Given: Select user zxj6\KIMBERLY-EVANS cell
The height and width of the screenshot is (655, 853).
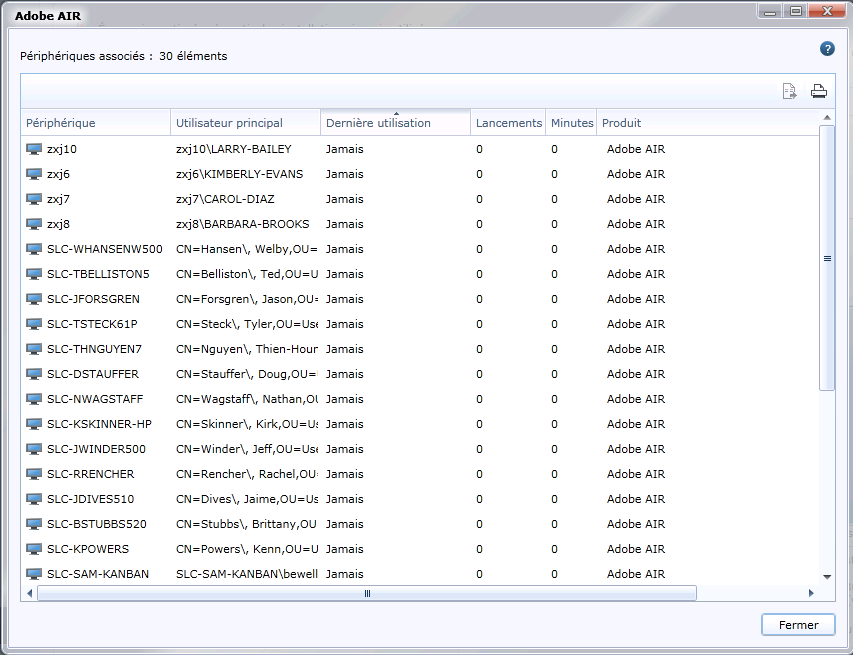Looking at the screenshot, I should pos(239,174).
